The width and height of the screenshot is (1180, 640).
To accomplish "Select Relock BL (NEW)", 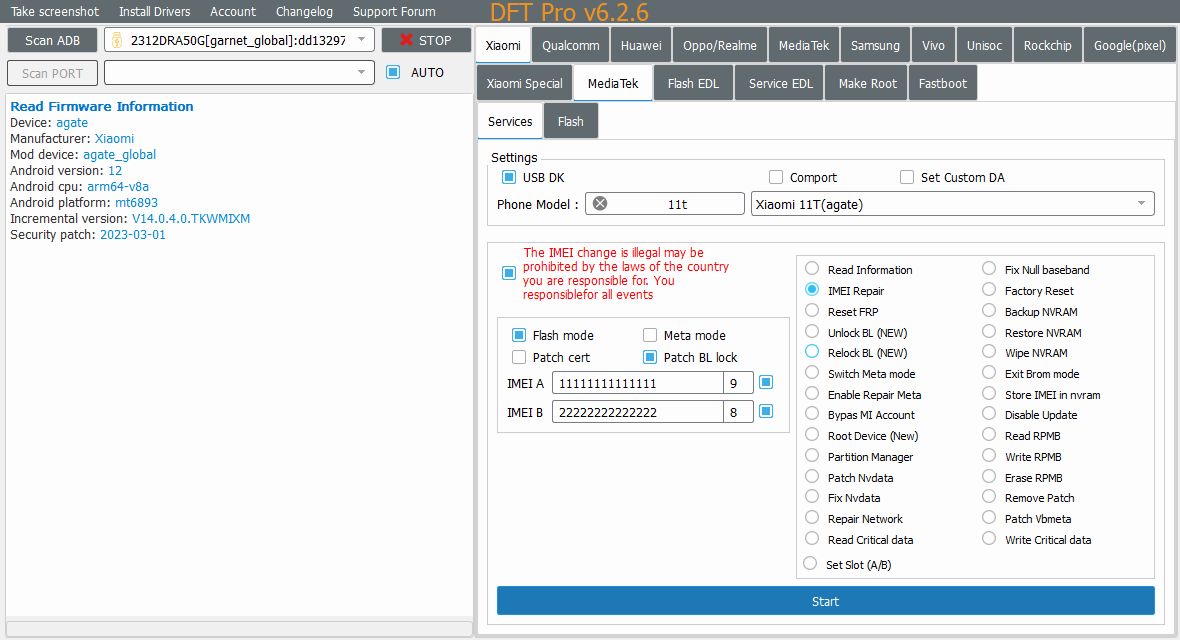I will pos(812,352).
